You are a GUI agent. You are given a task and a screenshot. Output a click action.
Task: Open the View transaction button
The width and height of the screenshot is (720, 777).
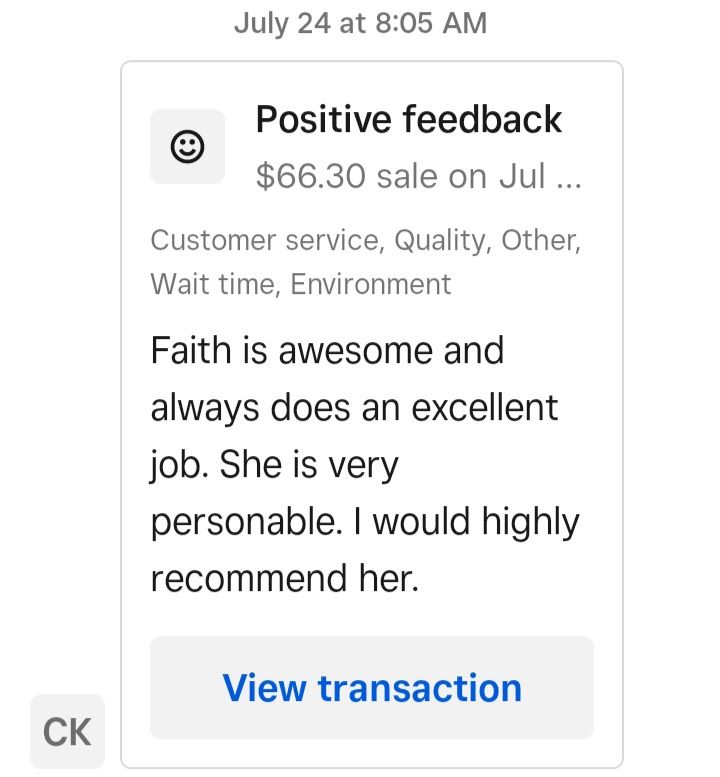pyautogui.click(x=372, y=688)
